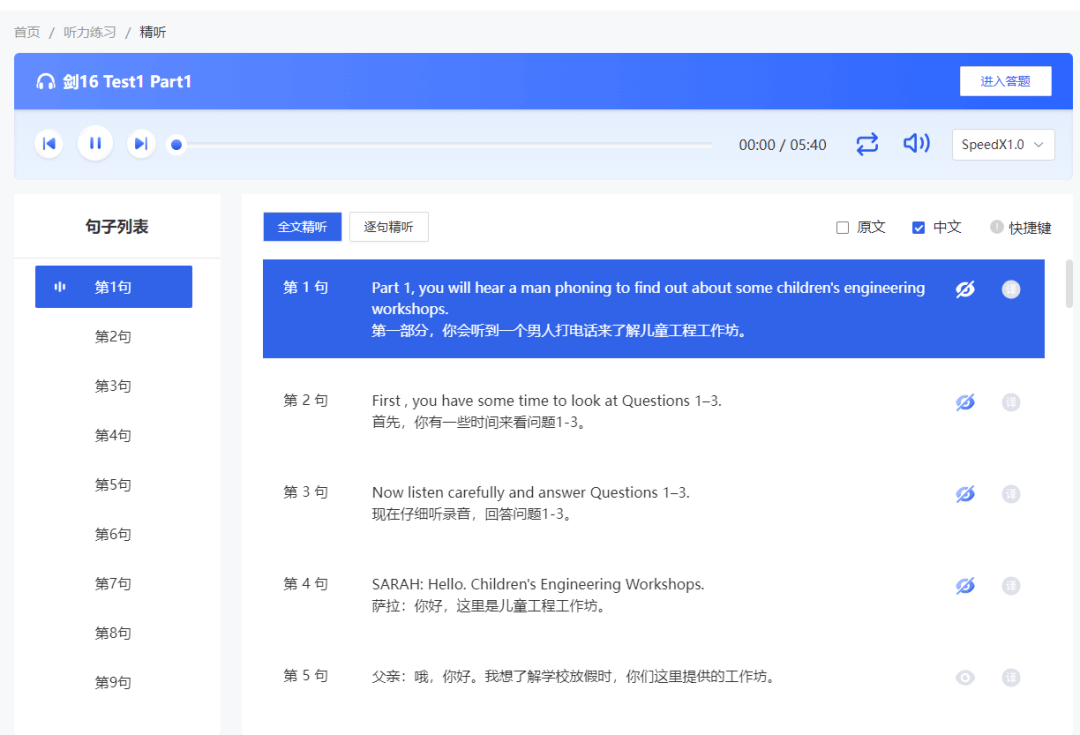
Task: Toggle eye visibility for sentence 第 5 句
Action: click(x=965, y=678)
